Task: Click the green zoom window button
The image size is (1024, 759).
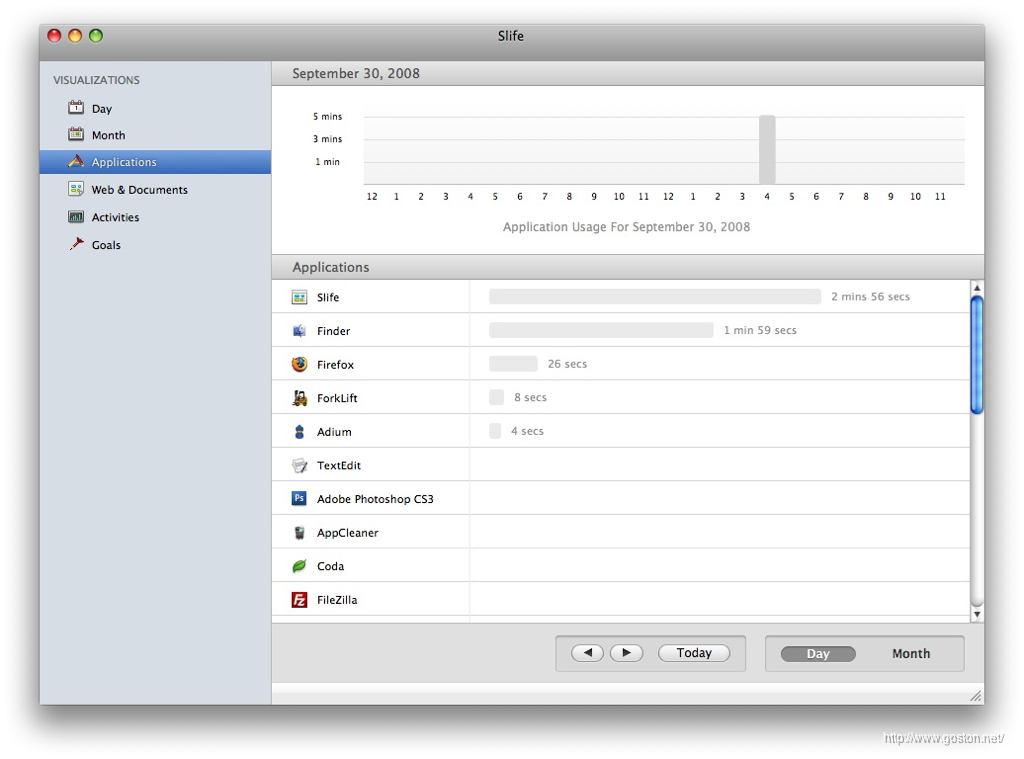Action: (x=96, y=36)
